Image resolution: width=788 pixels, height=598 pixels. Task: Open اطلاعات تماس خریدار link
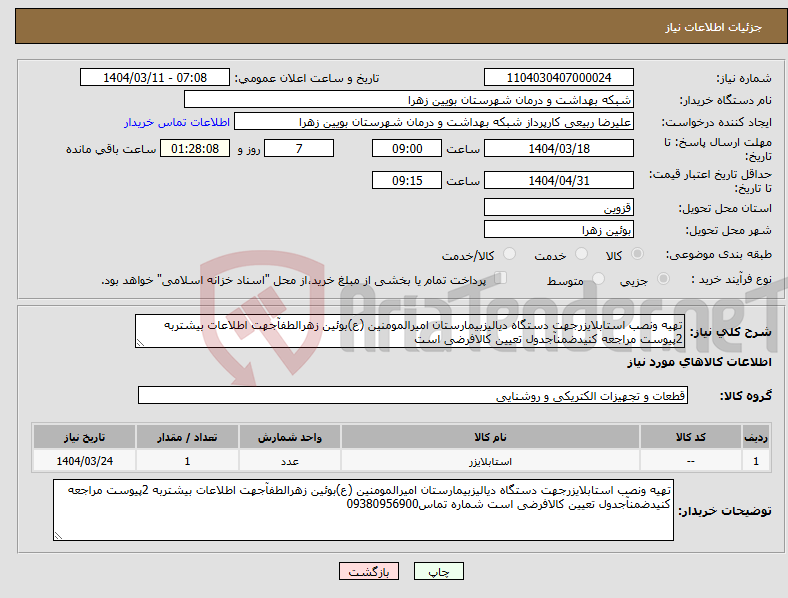pos(177,122)
